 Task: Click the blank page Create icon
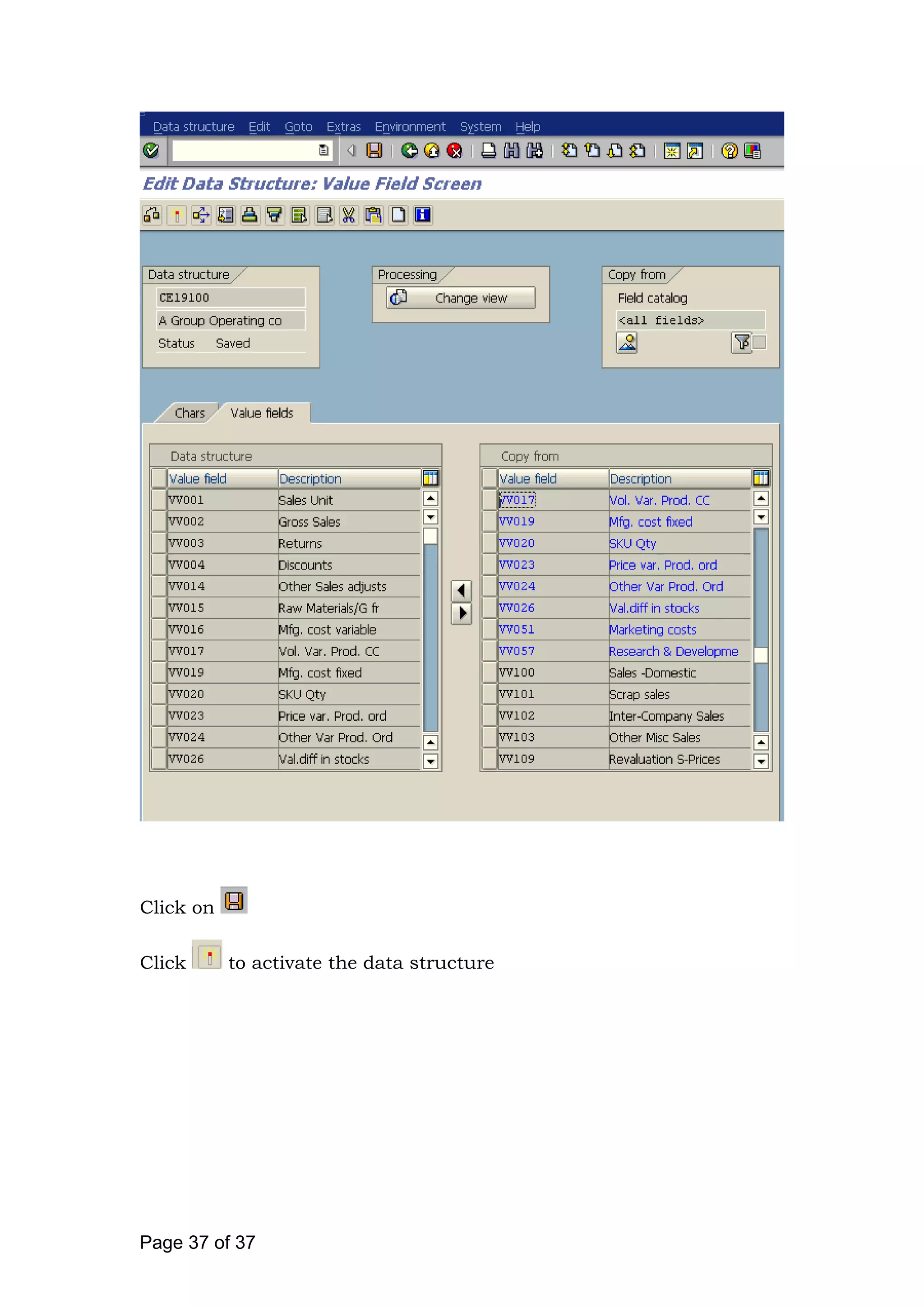coord(398,215)
